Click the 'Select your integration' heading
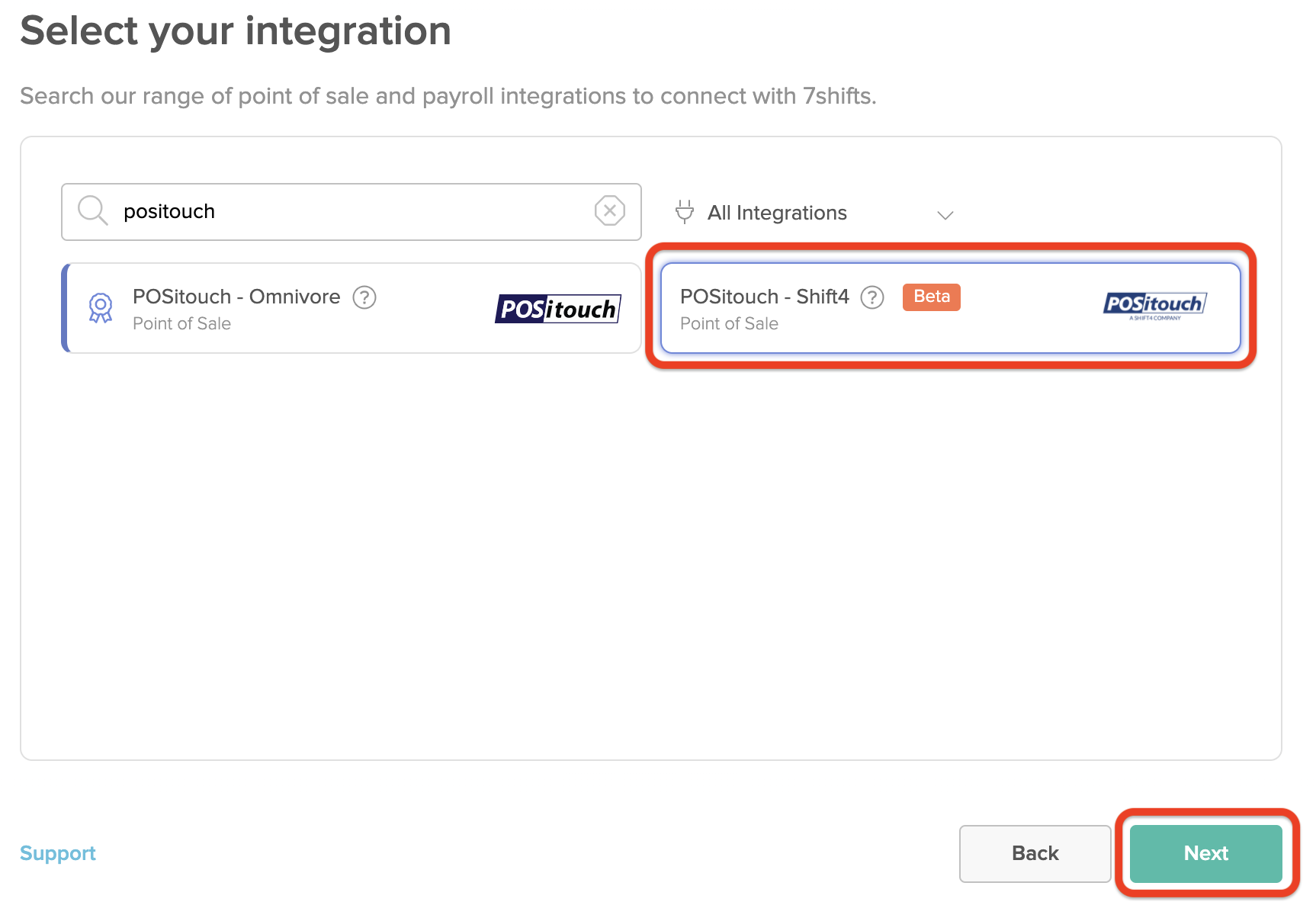1316x918 pixels. [236, 31]
